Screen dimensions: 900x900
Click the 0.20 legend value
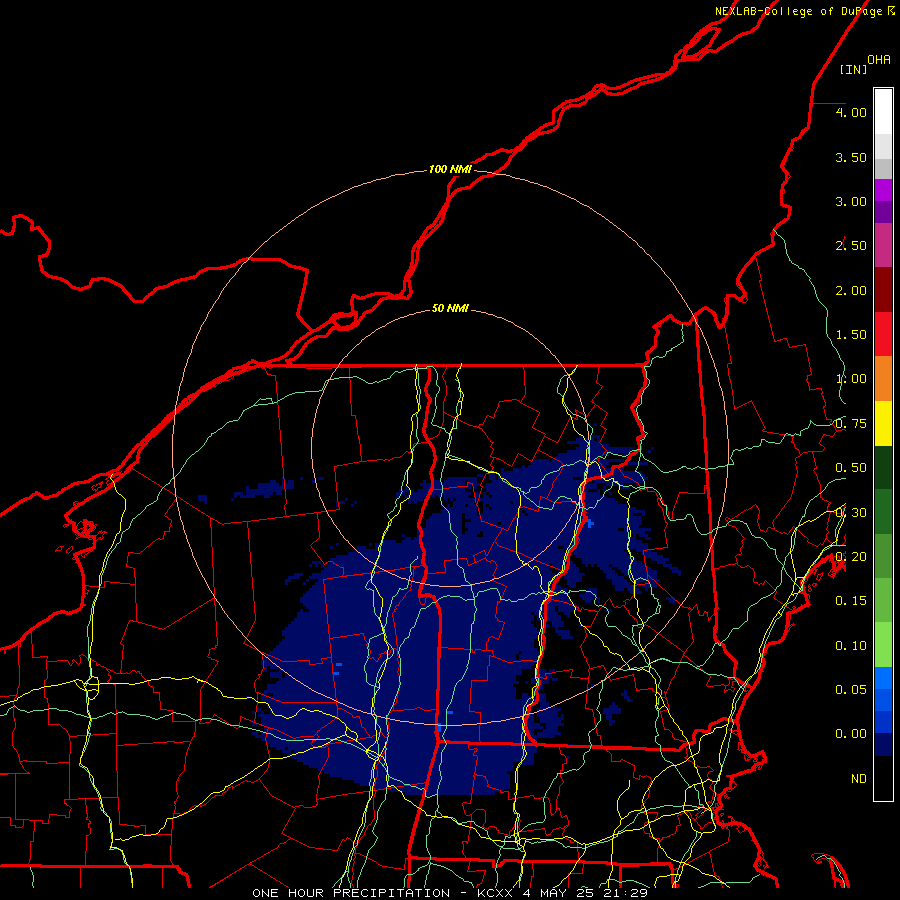[x=851, y=557]
